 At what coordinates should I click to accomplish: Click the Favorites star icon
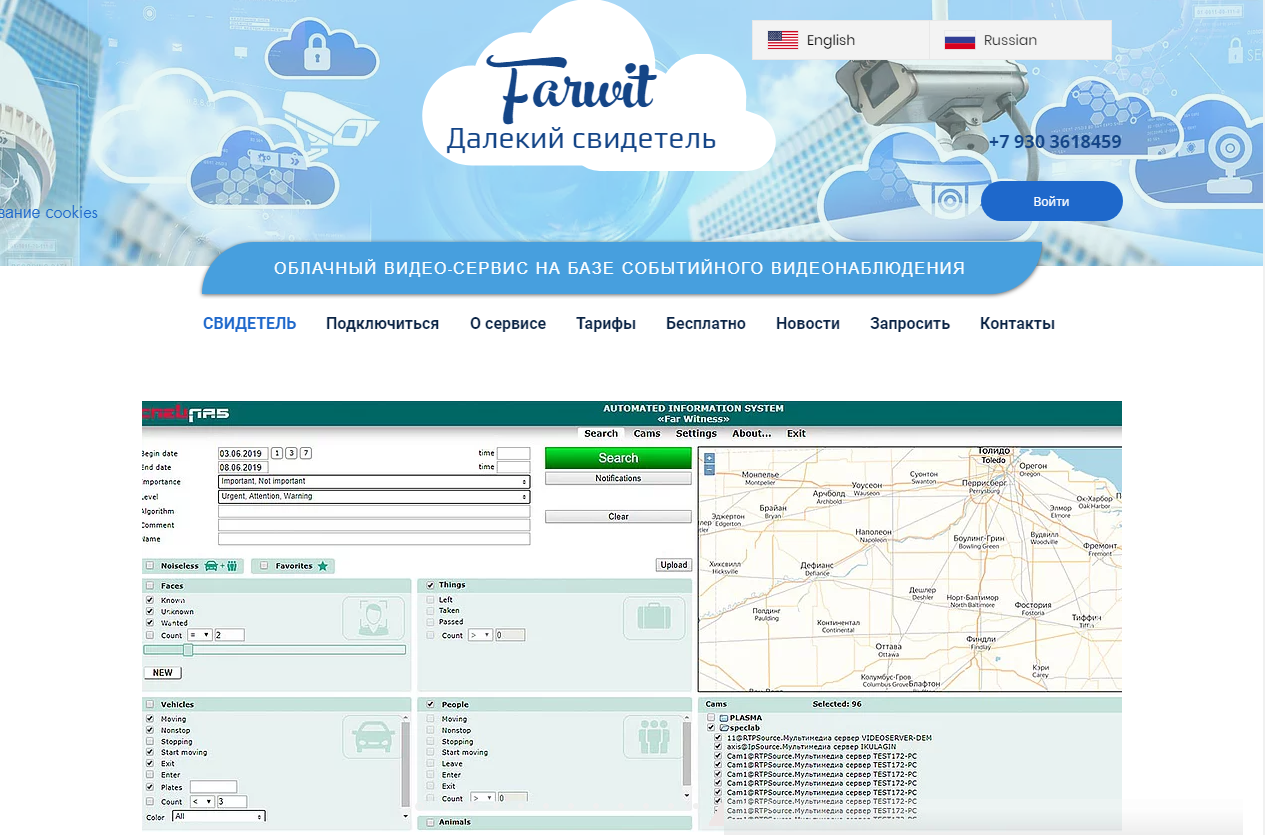(x=322, y=566)
